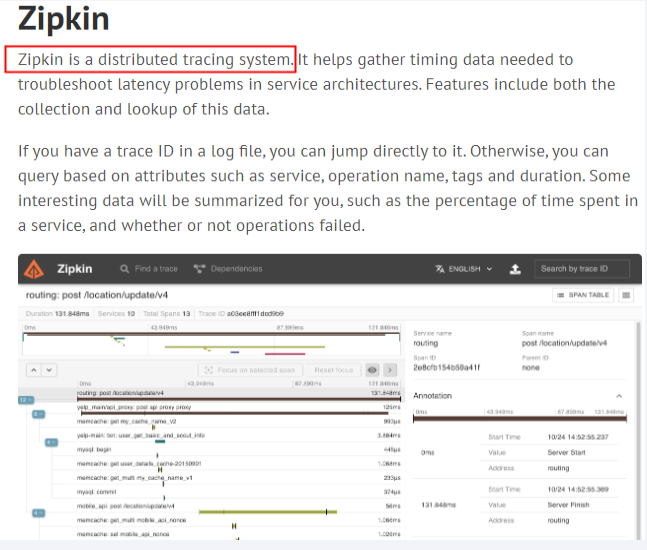The image size is (647, 550).
Task: Click the right chevron beside eye icon
Action: coord(390,370)
